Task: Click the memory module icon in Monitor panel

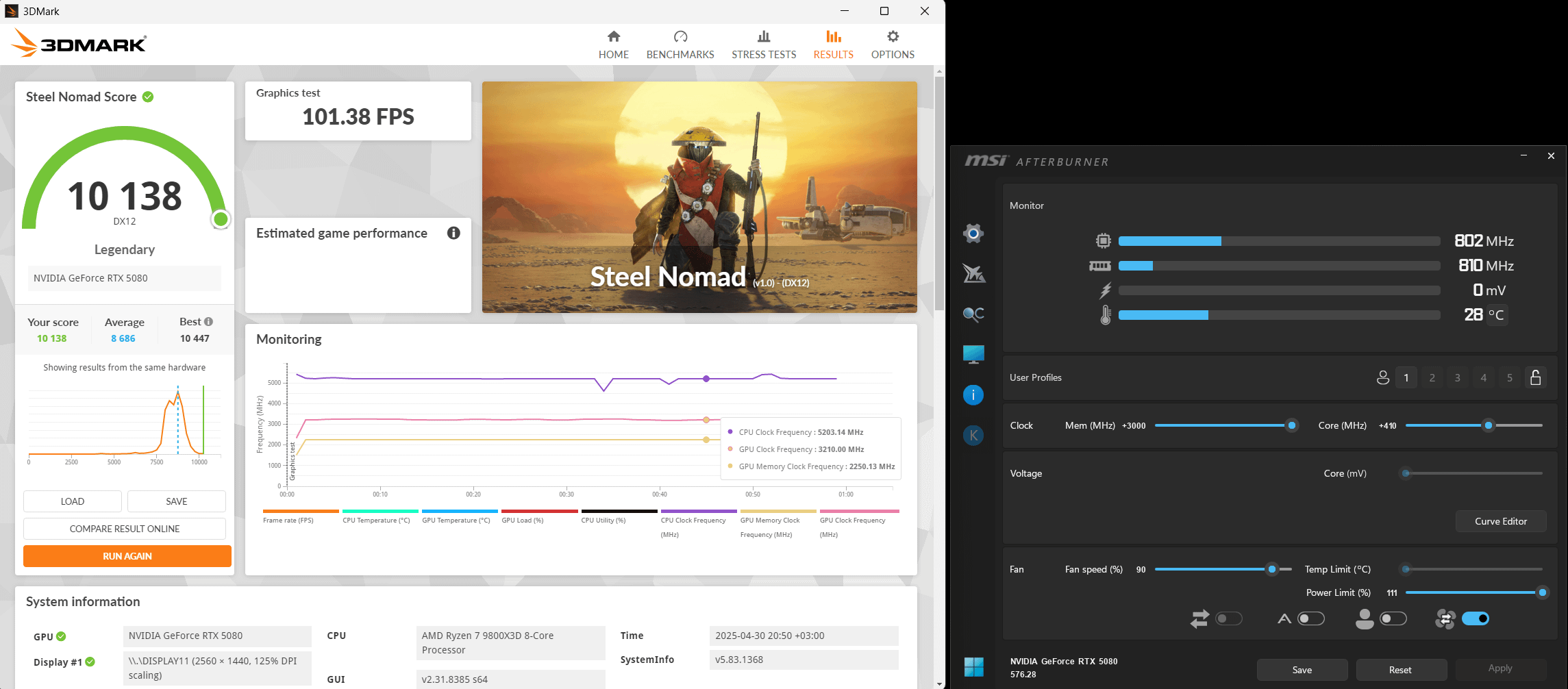Action: point(1100,266)
